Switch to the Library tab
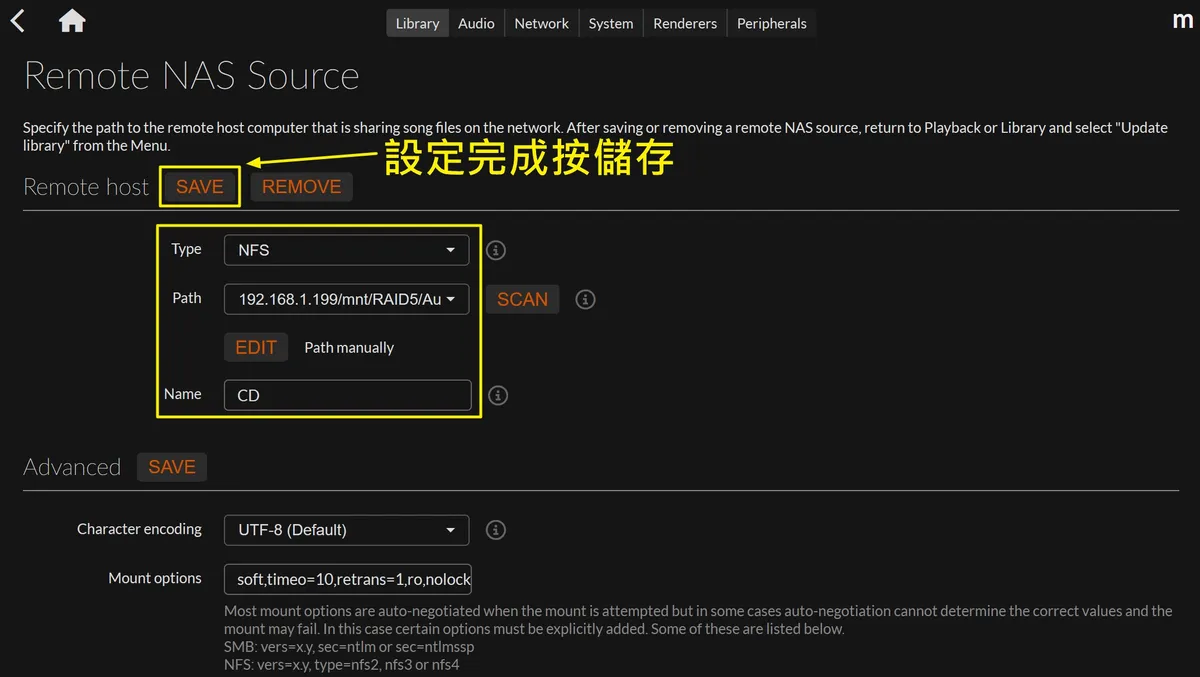Image resolution: width=1200 pixels, height=677 pixels. tap(417, 23)
